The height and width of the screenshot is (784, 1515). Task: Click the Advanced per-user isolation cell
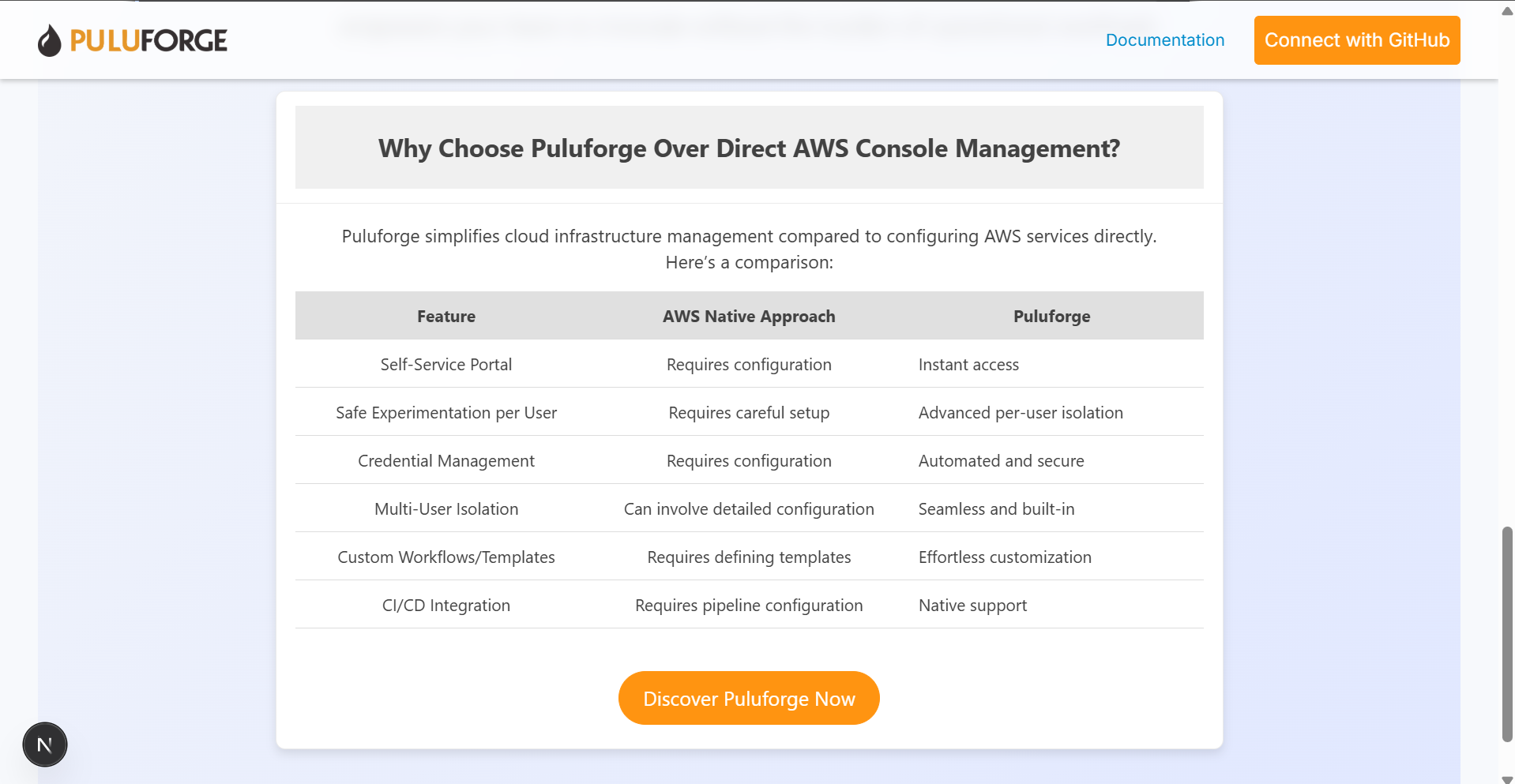click(x=1051, y=412)
